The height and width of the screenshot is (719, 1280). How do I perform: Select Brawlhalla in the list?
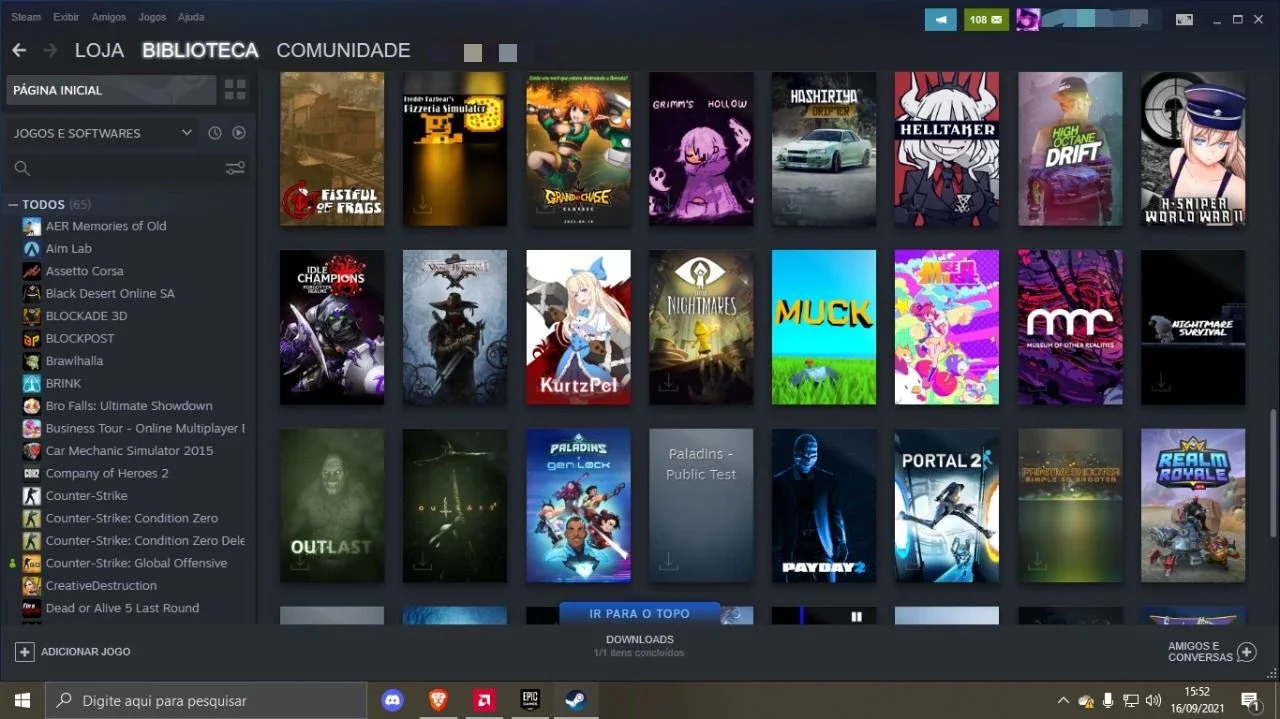click(74, 361)
